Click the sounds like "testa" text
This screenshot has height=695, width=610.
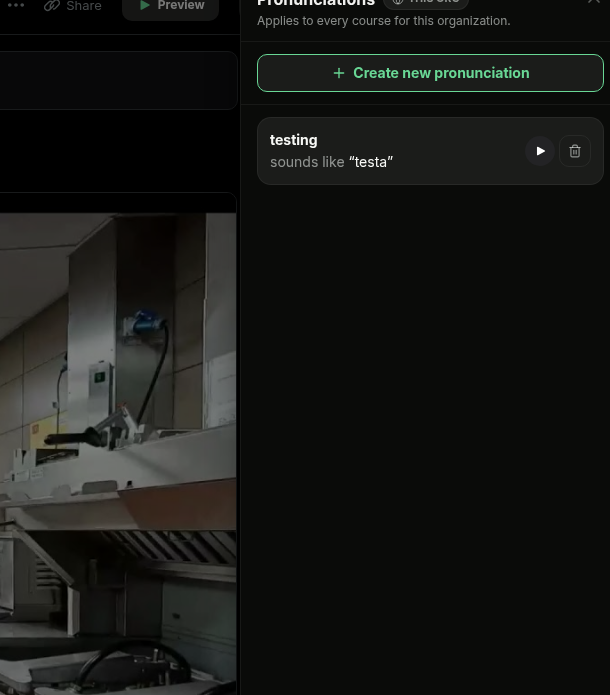[x=332, y=162]
